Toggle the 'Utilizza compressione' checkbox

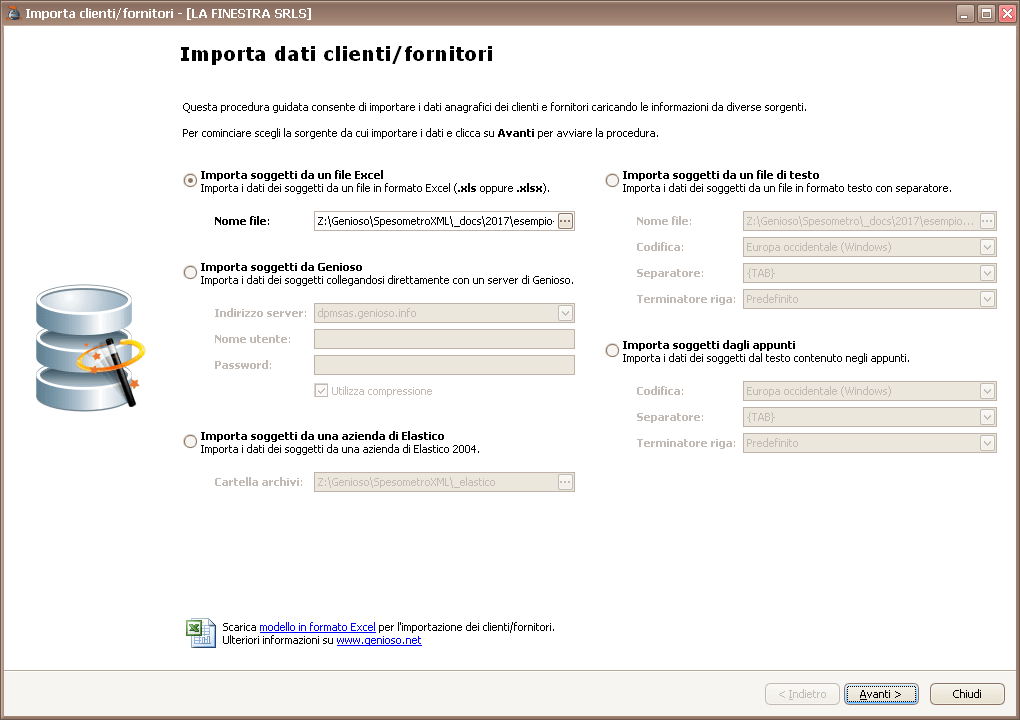click(x=322, y=391)
